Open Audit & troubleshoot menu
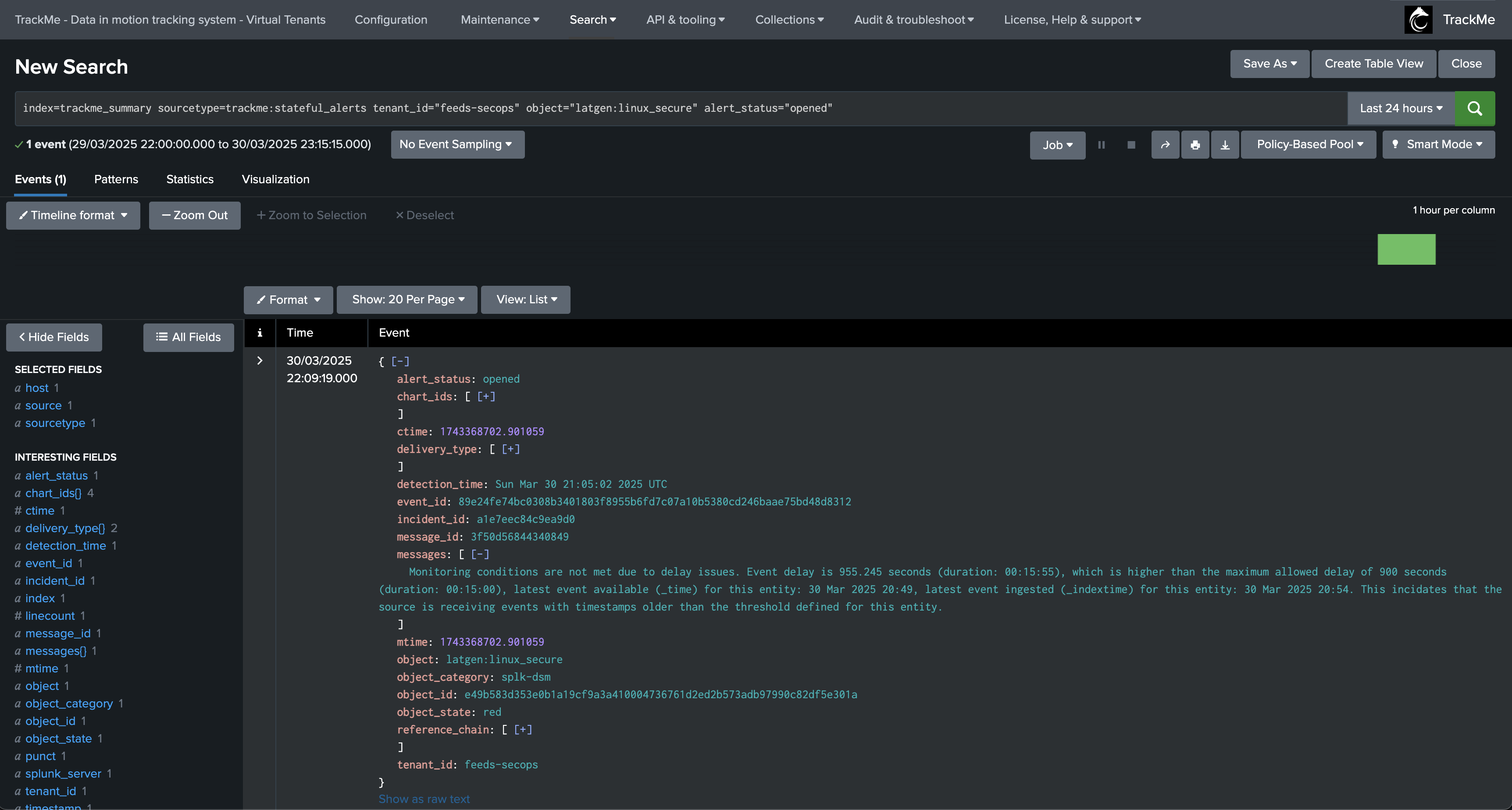Screen dimensions: 1512x810 pyautogui.click(x=913, y=19)
